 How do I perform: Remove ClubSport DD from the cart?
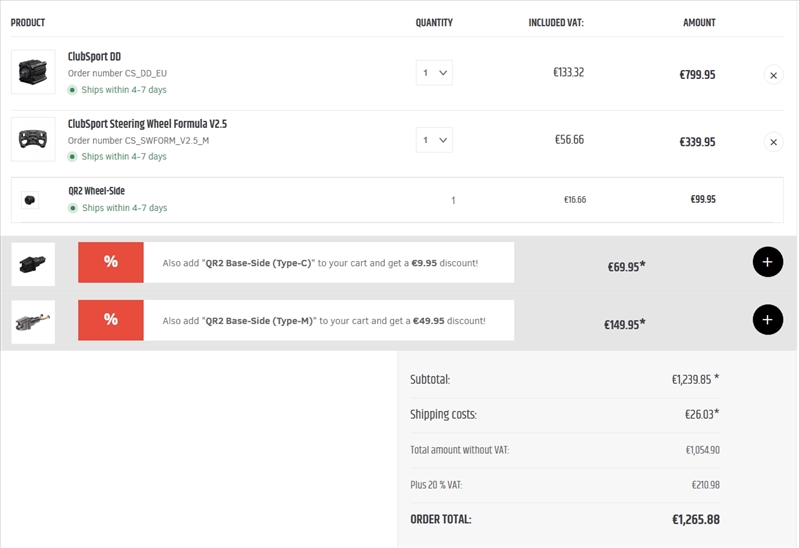click(x=773, y=75)
